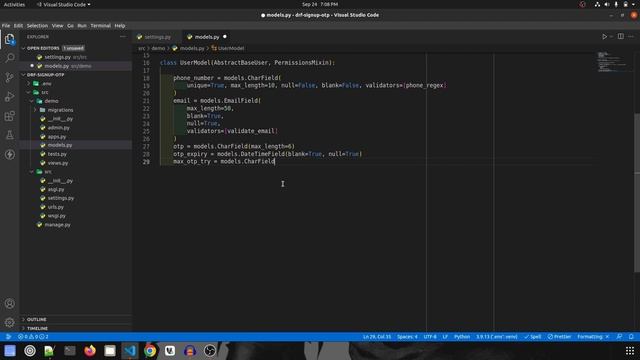Open feedback icon in status bar
The width and height of the screenshot is (640, 360).
pos(619,337)
